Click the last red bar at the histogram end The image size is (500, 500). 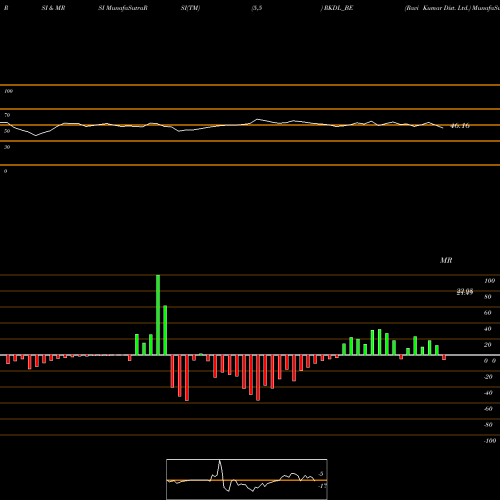pyautogui.click(x=444, y=357)
